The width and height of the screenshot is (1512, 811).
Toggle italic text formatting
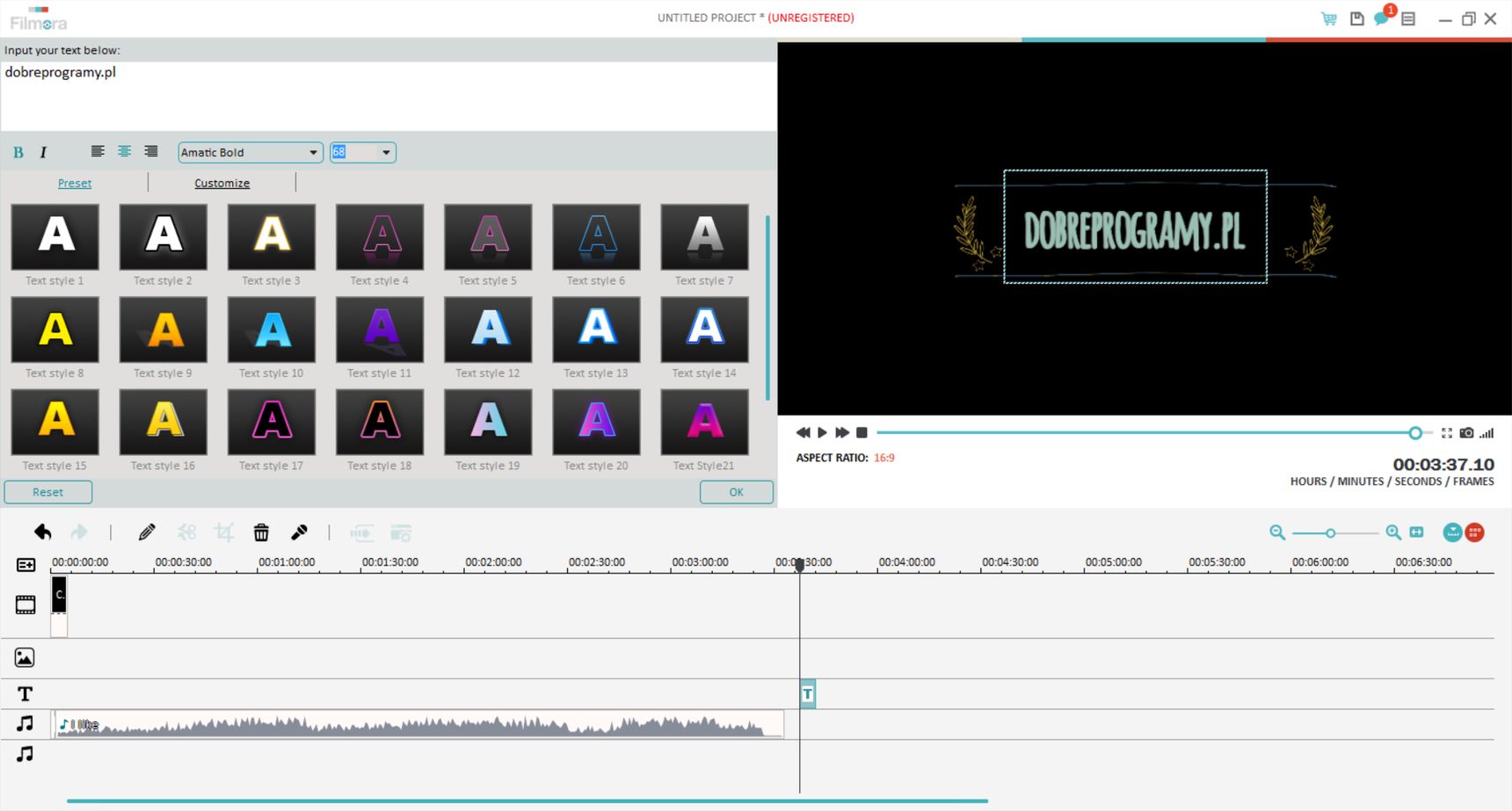click(43, 153)
